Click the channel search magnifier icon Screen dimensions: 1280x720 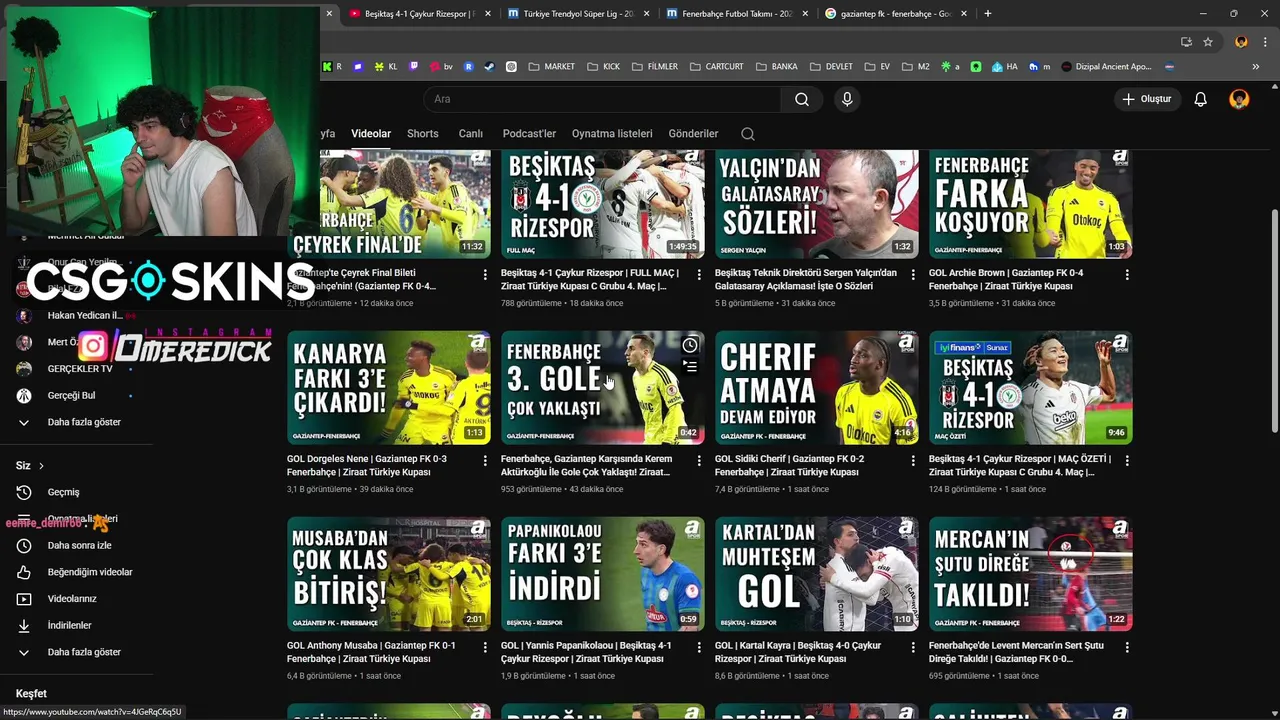click(x=748, y=134)
